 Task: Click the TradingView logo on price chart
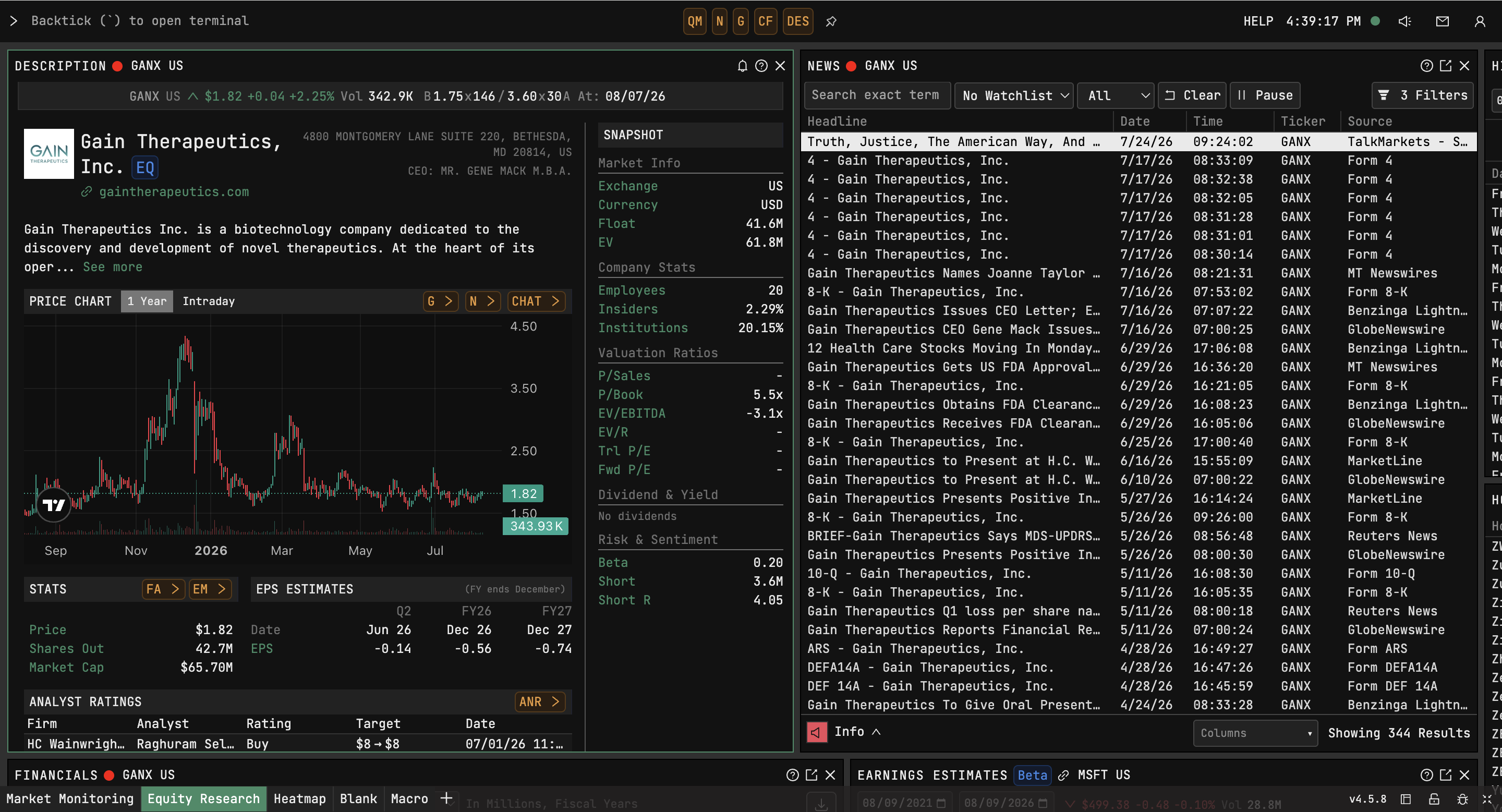coord(54,505)
